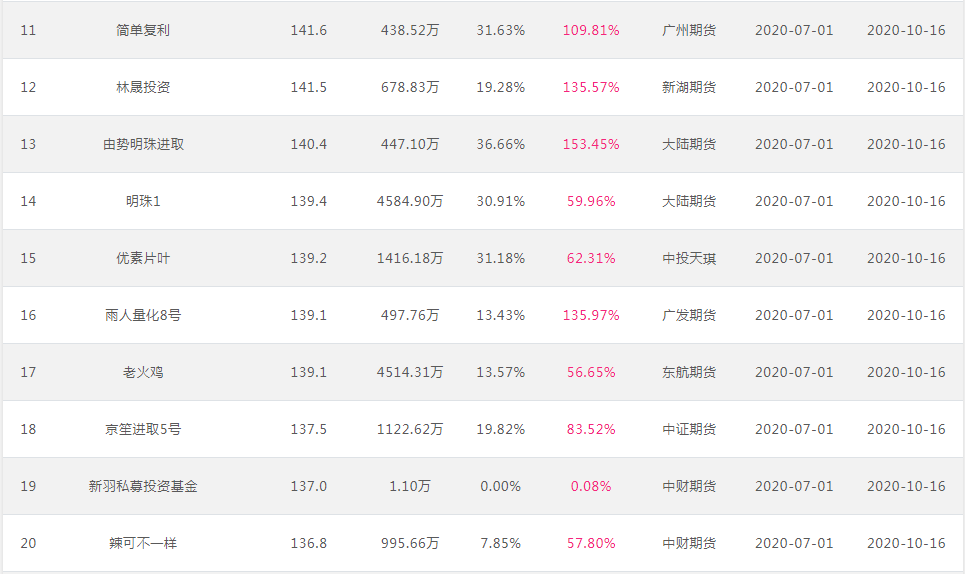Open the 老火鸡 account entry

(143, 372)
